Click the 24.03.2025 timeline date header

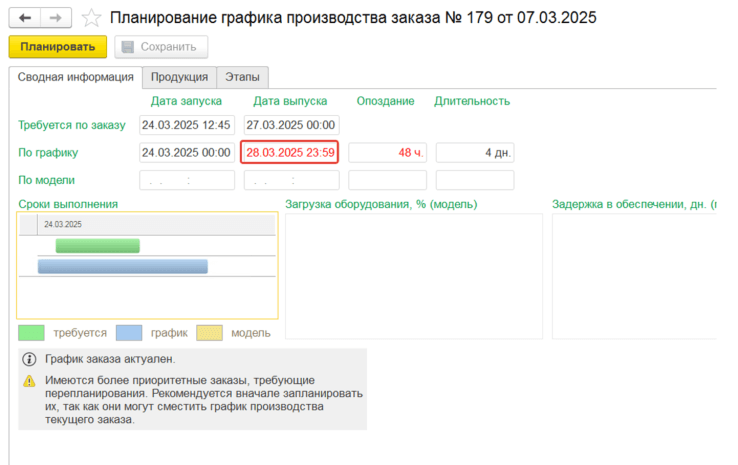coord(63,225)
